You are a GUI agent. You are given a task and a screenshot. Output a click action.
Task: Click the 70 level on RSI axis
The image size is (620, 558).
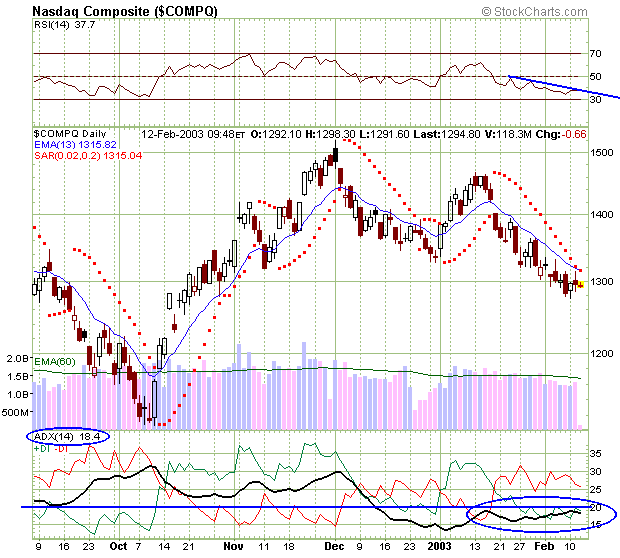(595, 53)
